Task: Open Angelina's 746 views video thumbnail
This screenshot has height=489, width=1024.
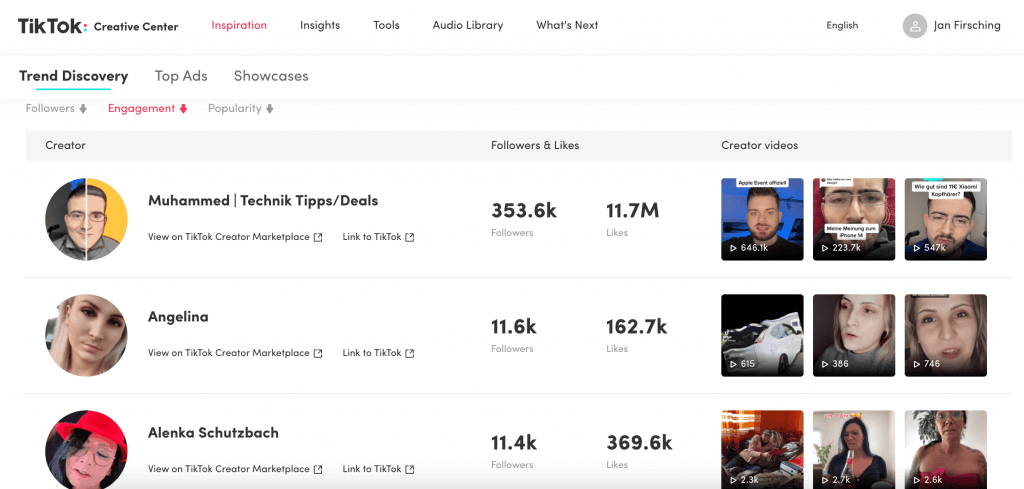Action: pyautogui.click(x=946, y=336)
